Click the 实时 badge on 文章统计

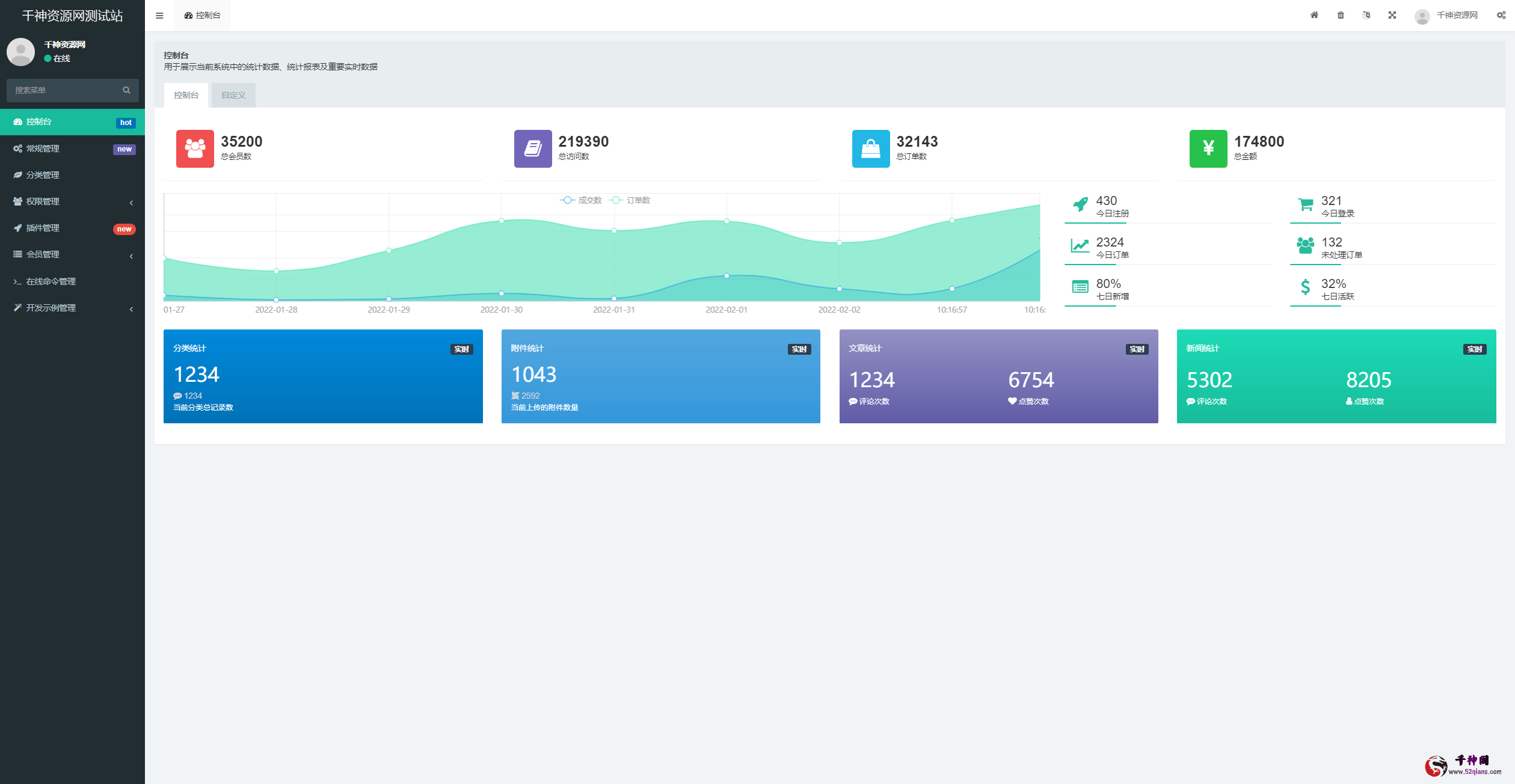tap(1137, 349)
